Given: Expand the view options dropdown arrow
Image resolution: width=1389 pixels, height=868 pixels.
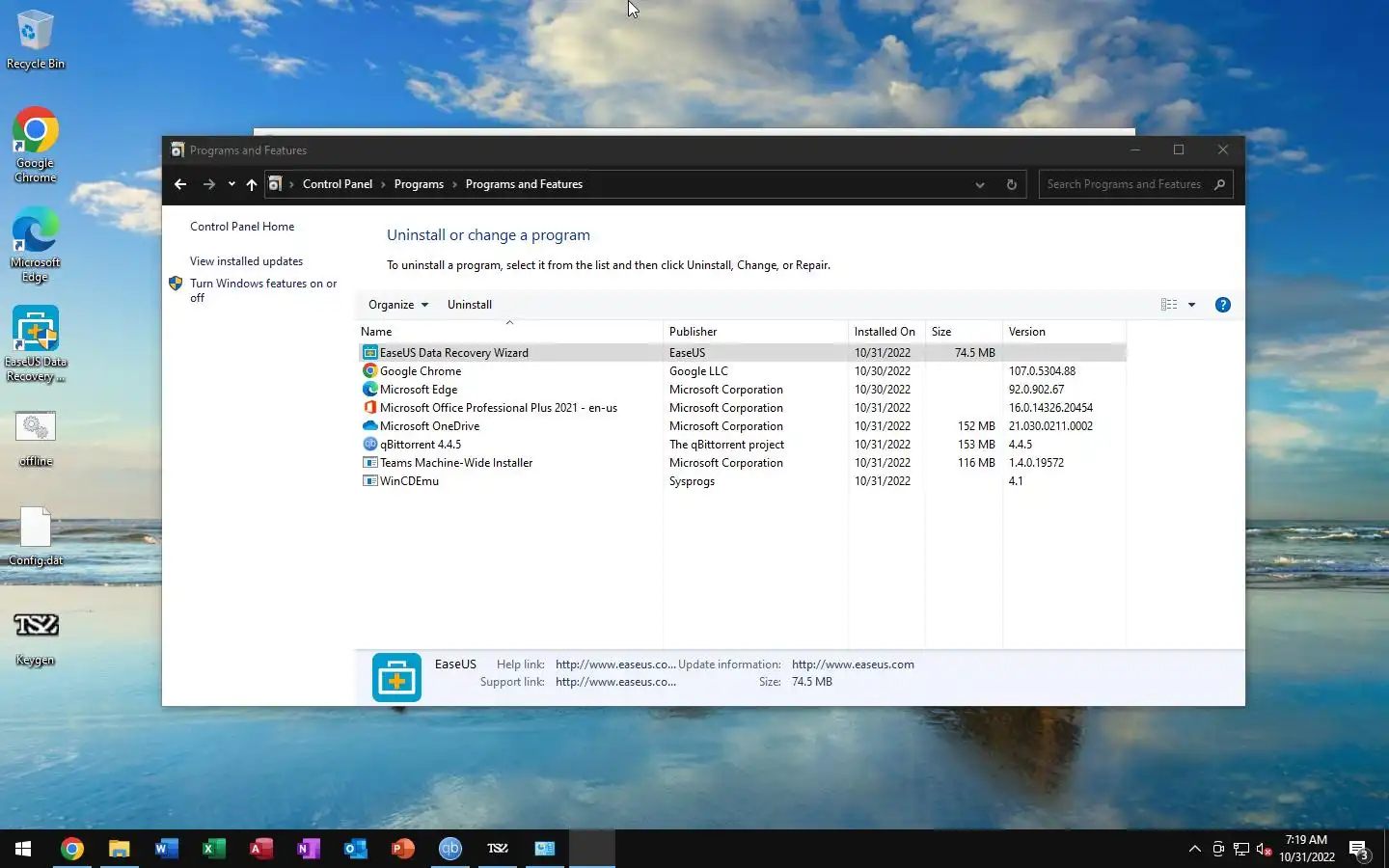Looking at the screenshot, I should pyautogui.click(x=1192, y=305).
